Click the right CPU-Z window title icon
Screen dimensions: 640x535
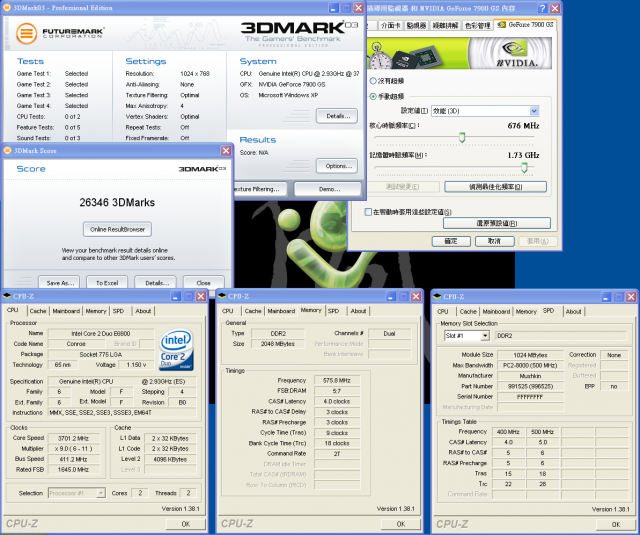coord(437,296)
